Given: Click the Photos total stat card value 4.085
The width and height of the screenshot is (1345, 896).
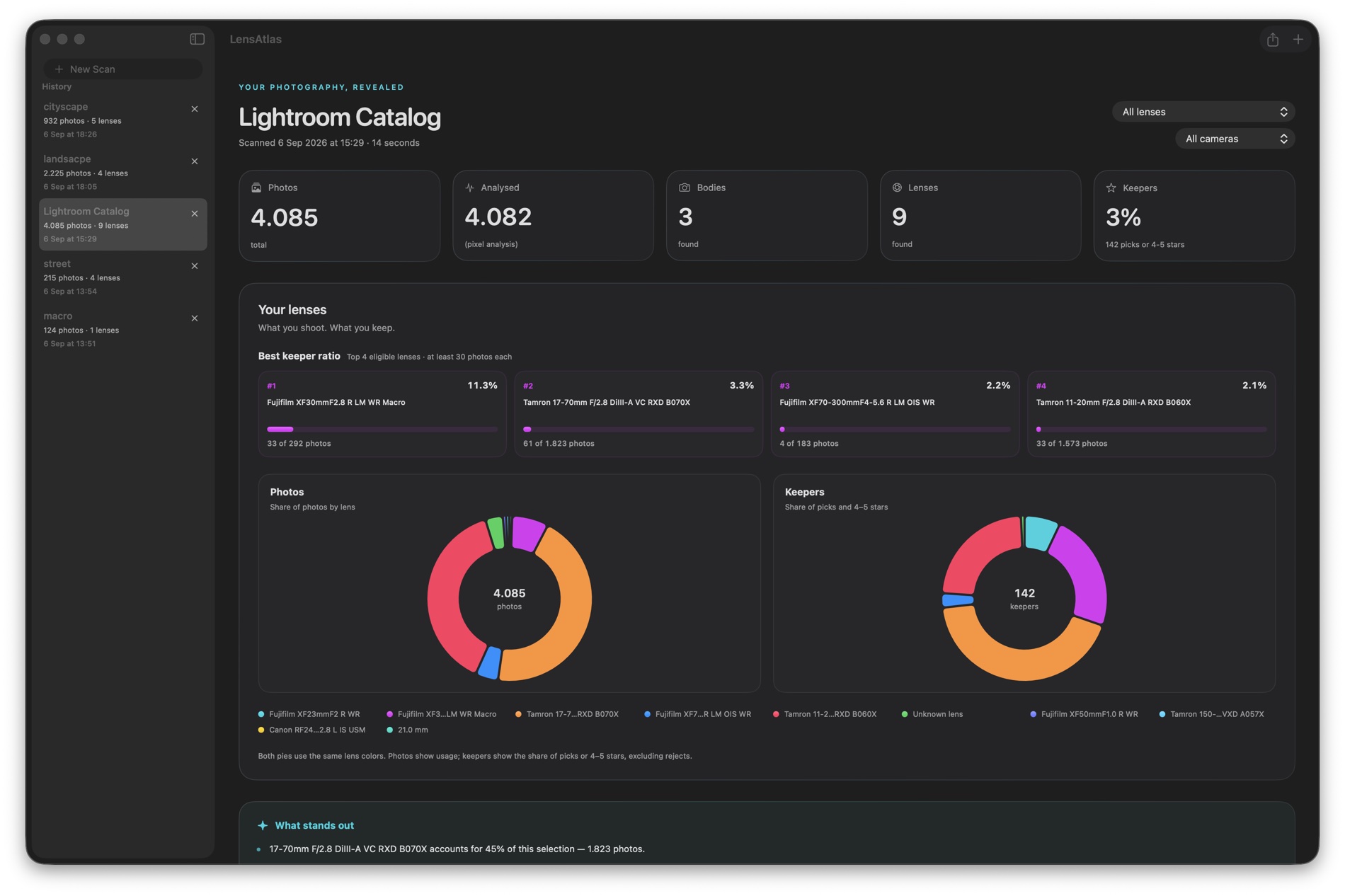Looking at the screenshot, I should 284,217.
